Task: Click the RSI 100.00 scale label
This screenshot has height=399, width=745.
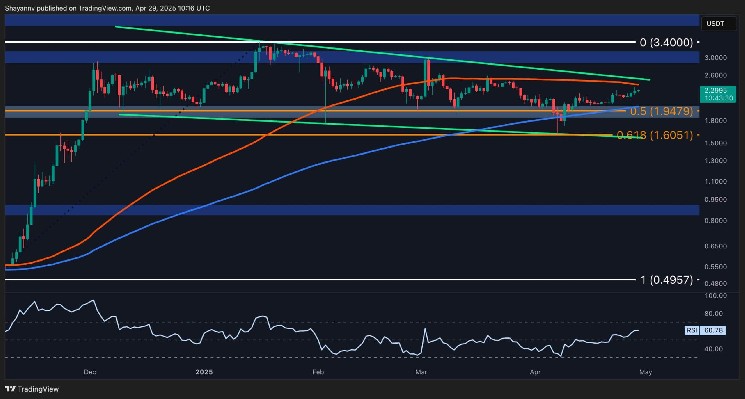Action: (x=715, y=295)
